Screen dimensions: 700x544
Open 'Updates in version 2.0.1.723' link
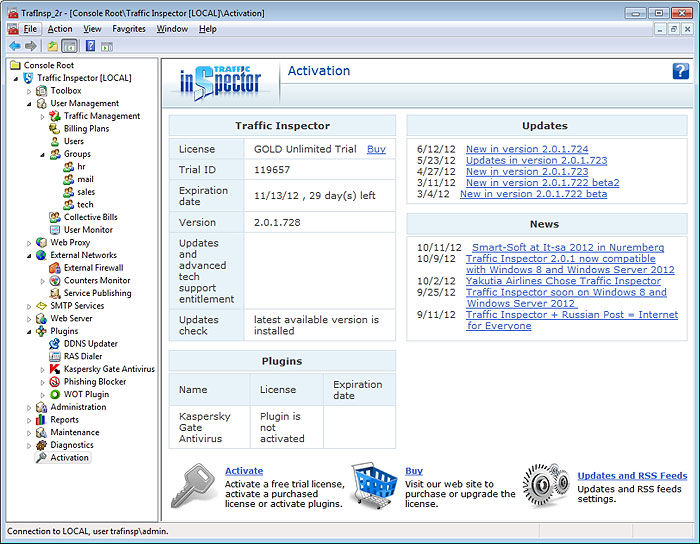coord(536,160)
